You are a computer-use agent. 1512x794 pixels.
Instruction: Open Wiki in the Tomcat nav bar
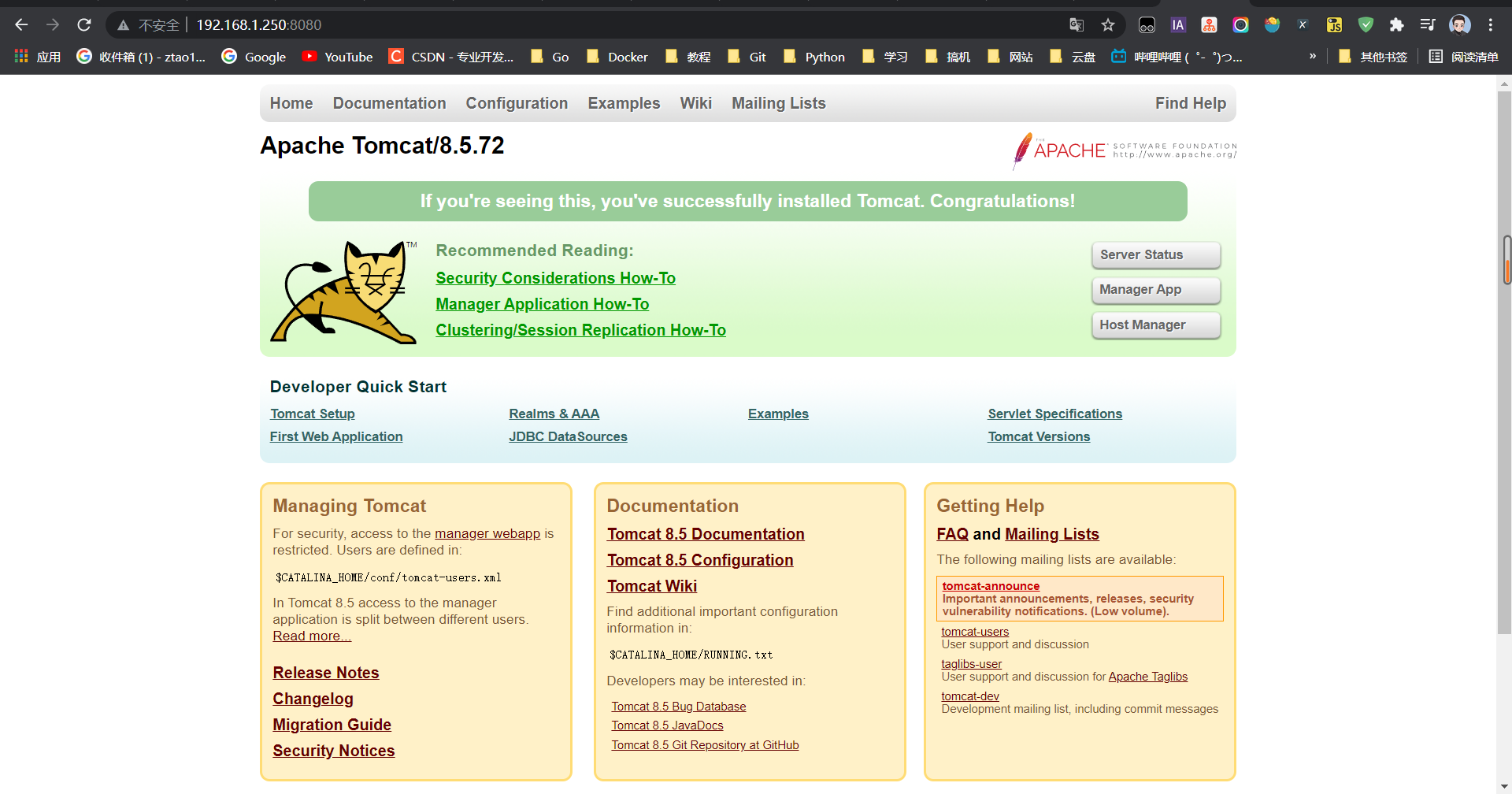696,103
